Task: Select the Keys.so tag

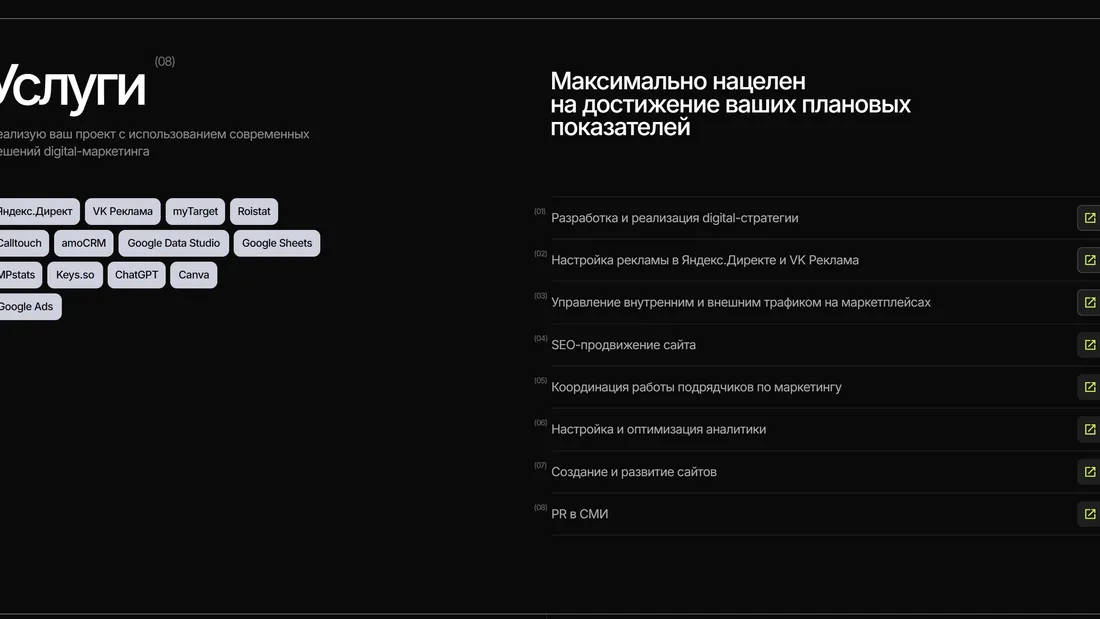Action: [x=74, y=274]
